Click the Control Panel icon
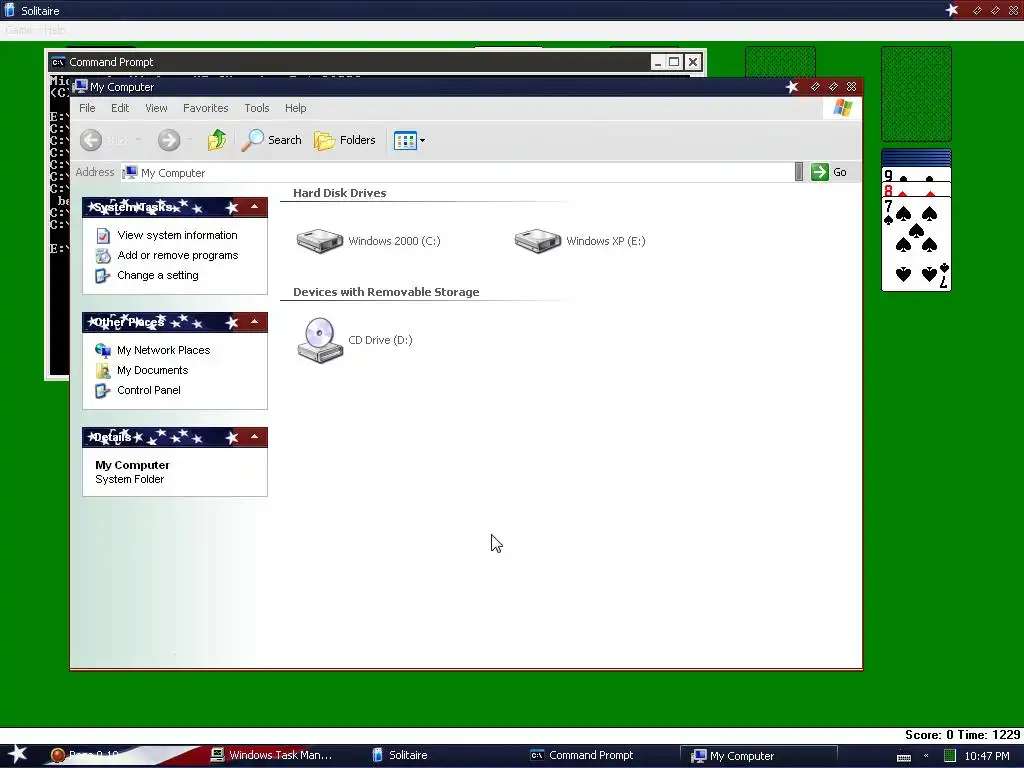 coord(103,391)
